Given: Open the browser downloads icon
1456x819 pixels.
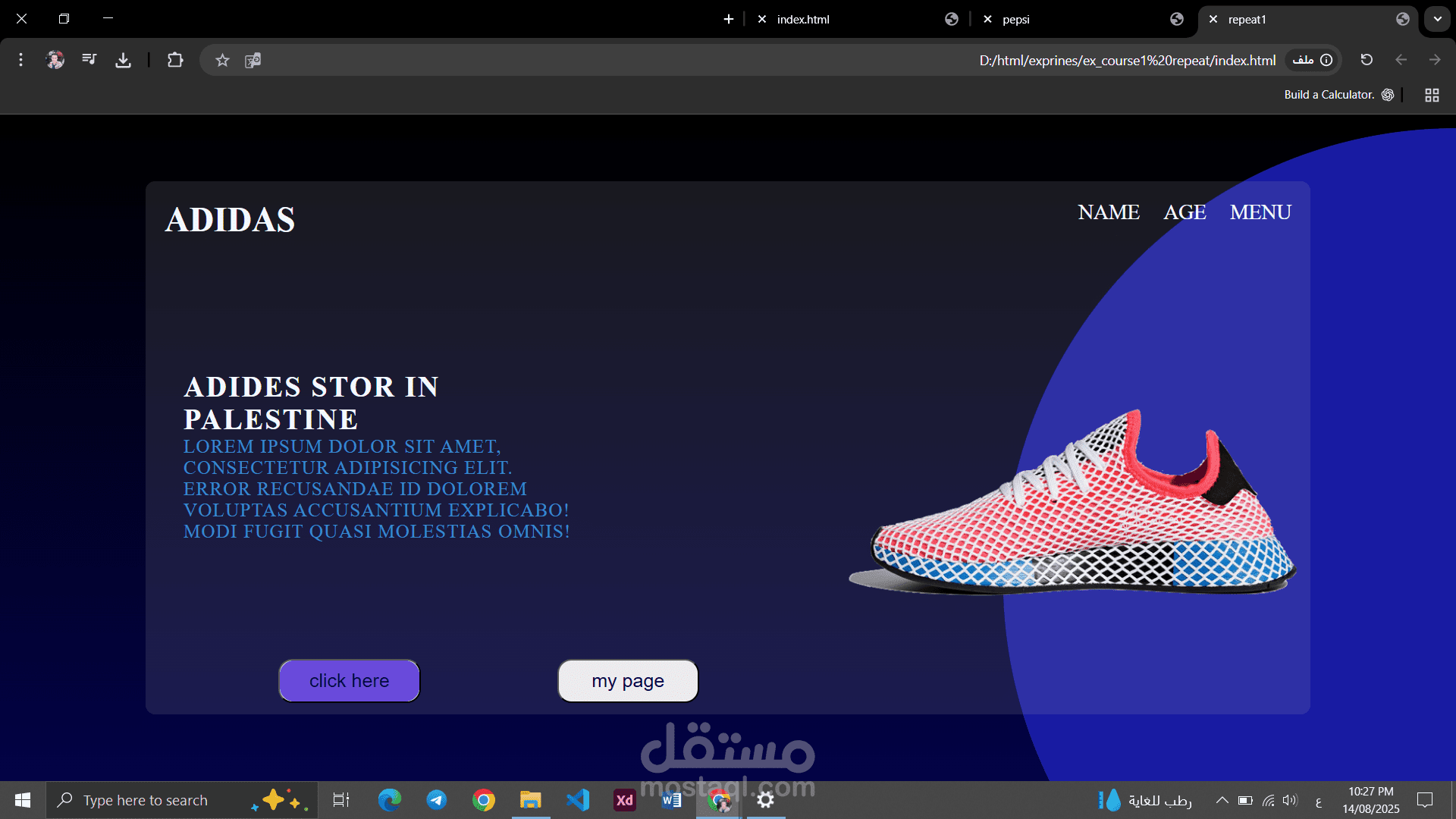Looking at the screenshot, I should coord(123,60).
